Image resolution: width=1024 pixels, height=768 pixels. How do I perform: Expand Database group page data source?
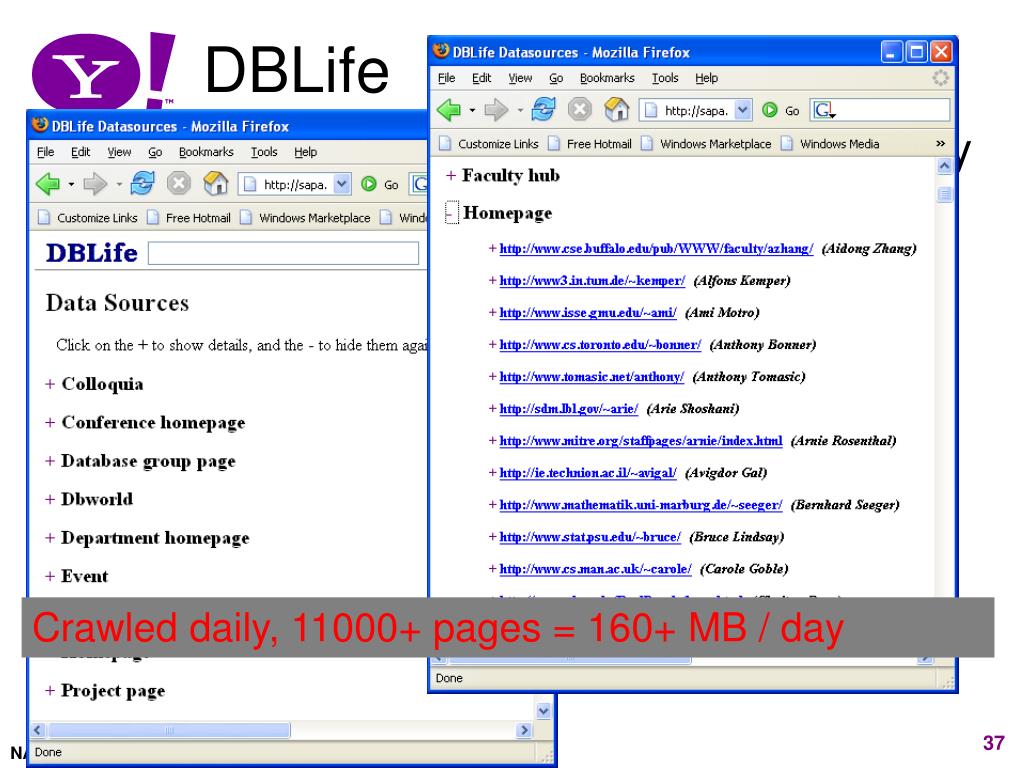click(50, 461)
